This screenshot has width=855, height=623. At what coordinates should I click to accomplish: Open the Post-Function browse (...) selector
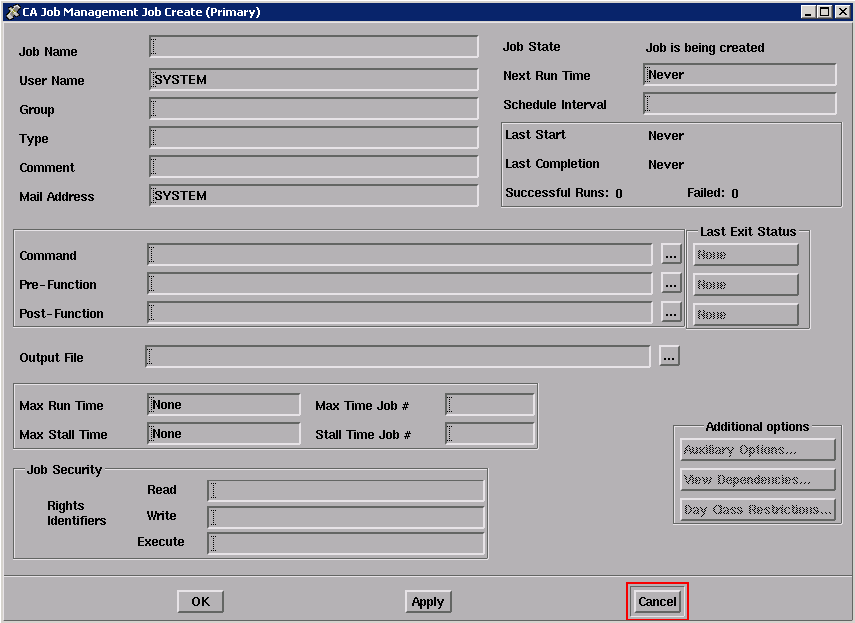pos(670,314)
